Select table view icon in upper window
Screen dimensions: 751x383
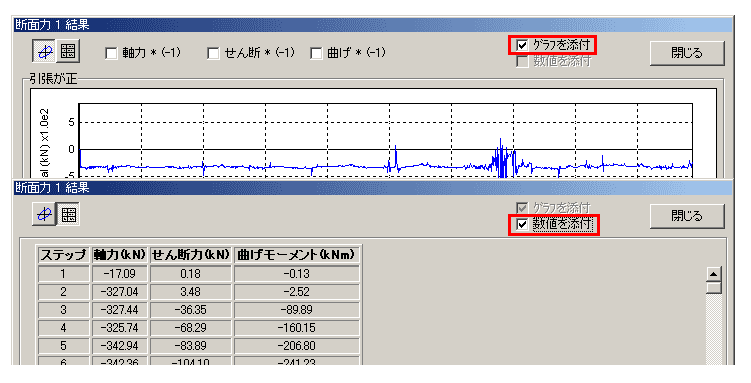[68, 51]
